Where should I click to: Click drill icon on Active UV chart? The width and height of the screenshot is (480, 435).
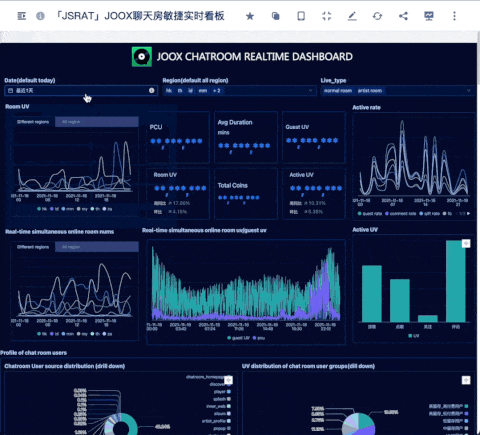[466, 244]
